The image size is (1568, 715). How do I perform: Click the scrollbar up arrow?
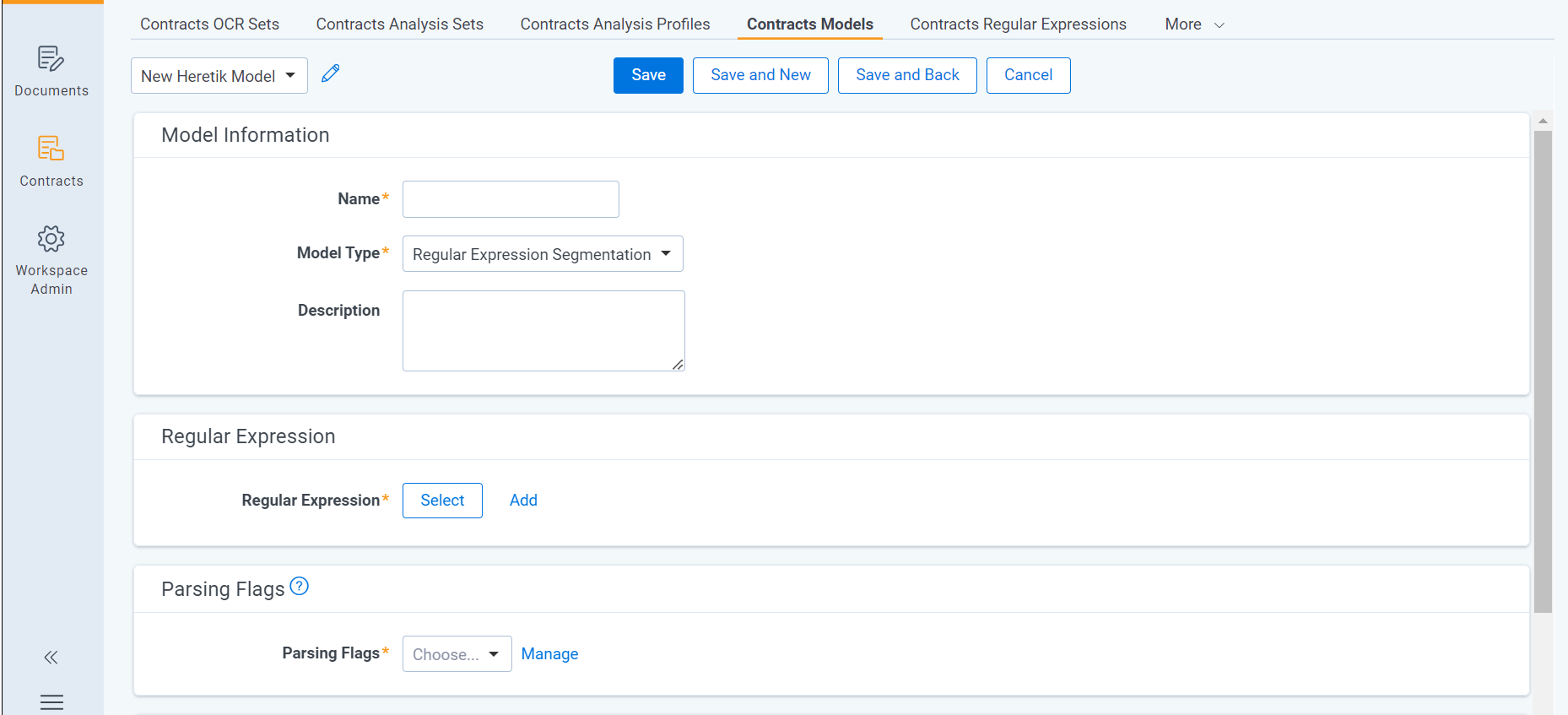point(1543,121)
